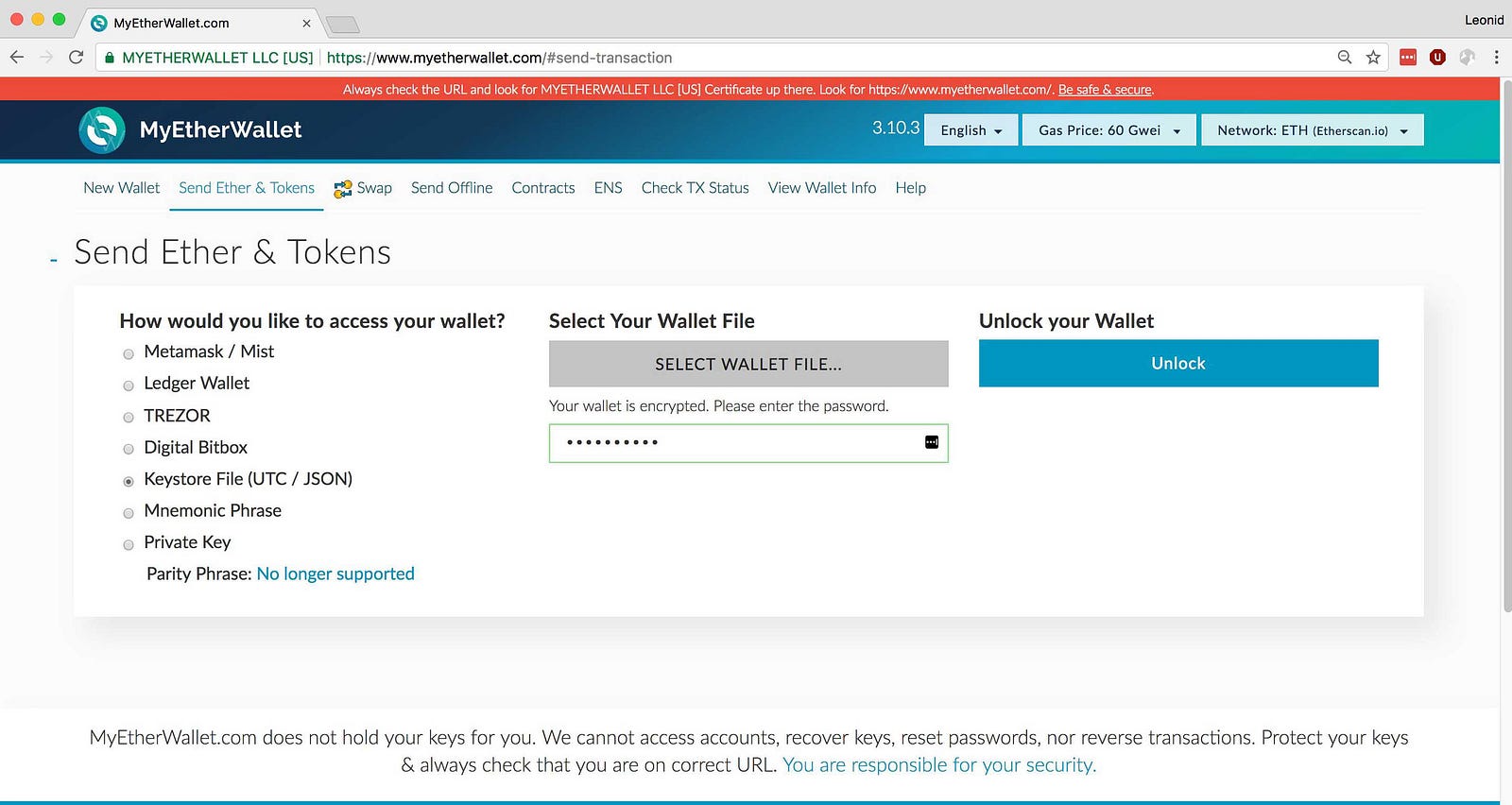Select Keystore File (UTC / JSON) radio button
This screenshot has height=805, width=1512.
click(129, 481)
